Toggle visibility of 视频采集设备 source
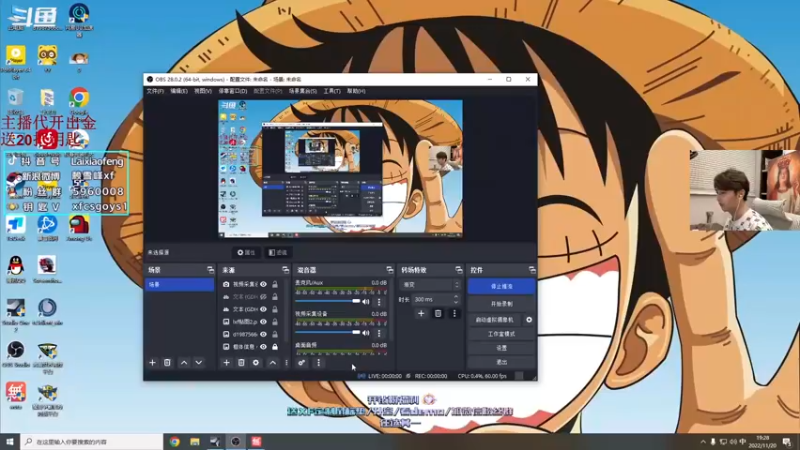Viewport: 800px width, 450px height. click(x=263, y=284)
